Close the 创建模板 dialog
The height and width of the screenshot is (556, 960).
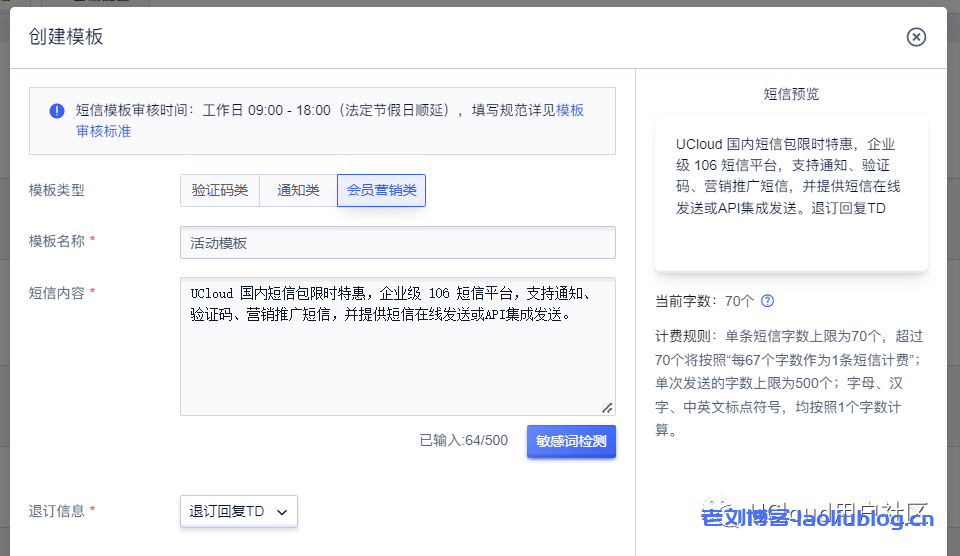pos(916,37)
